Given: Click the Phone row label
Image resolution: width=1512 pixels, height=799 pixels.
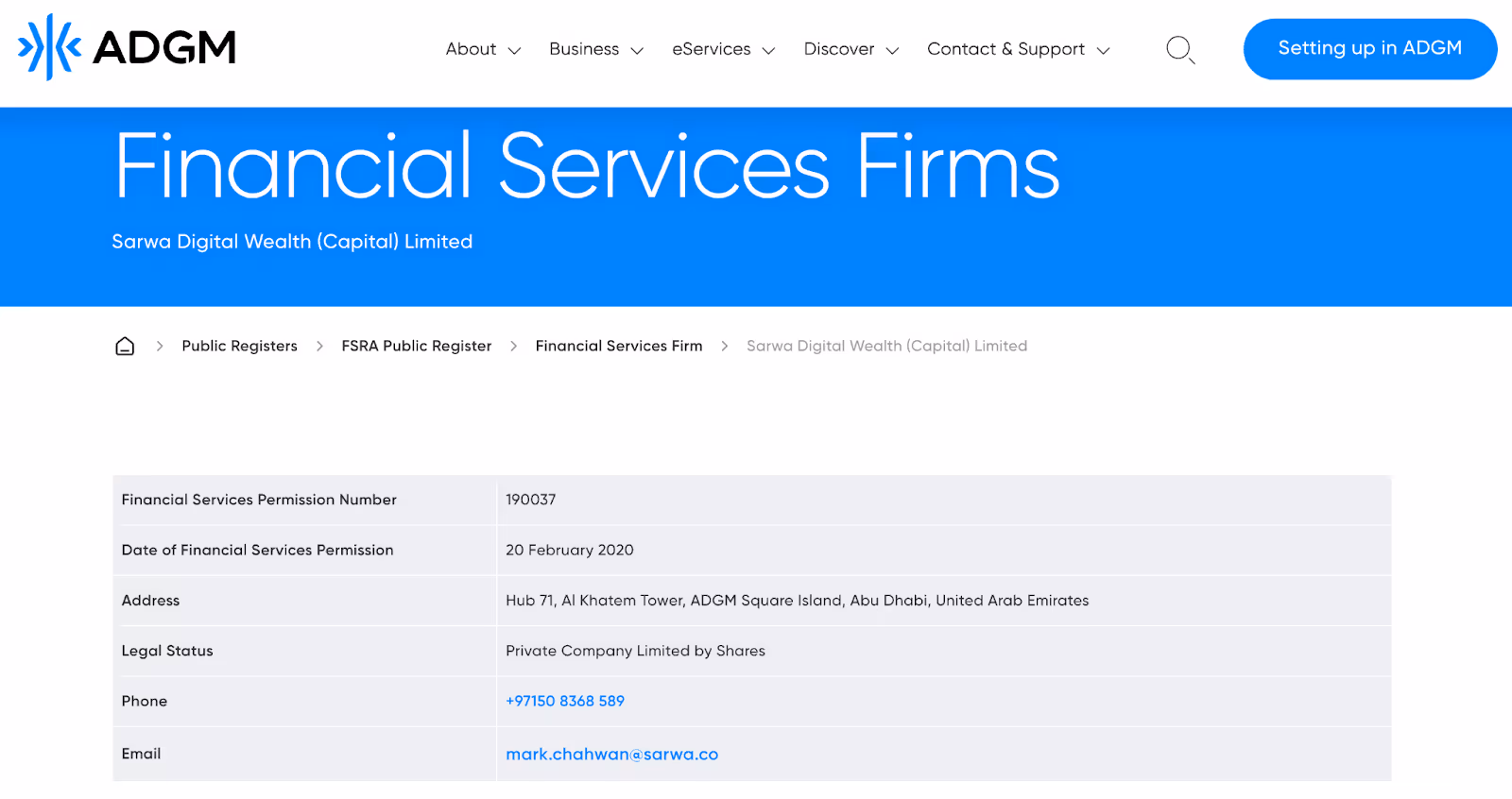Looking at the screenshot, I should (x=145, y=701).
